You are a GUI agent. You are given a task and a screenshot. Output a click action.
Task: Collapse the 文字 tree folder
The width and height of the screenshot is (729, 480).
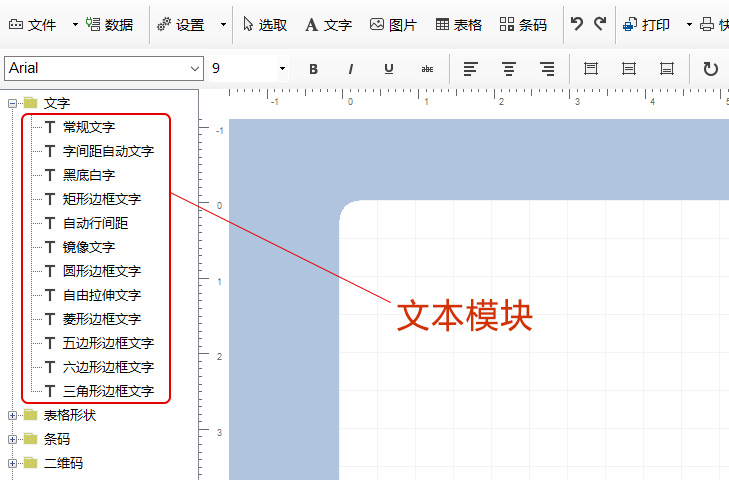(13, 103)
